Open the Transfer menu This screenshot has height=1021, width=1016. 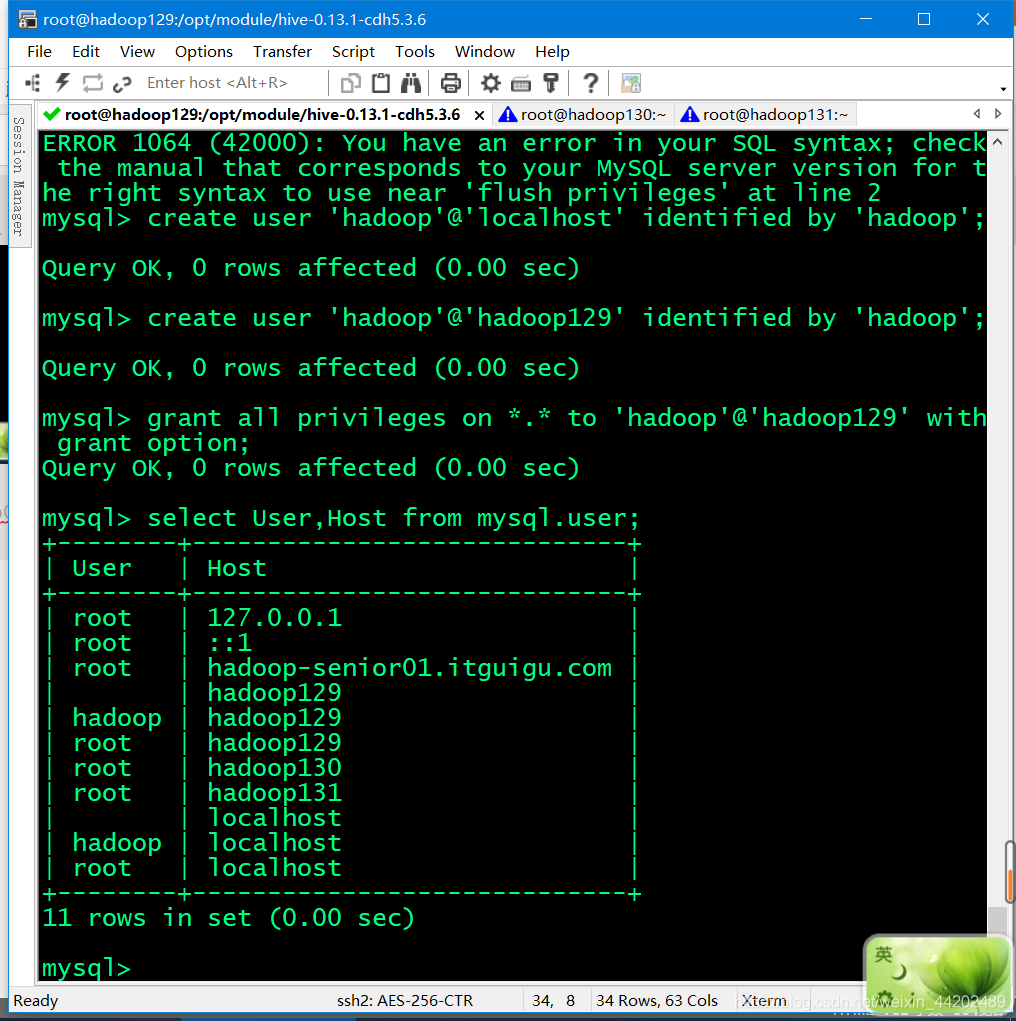pyautogui.click(x=282, y=51)
